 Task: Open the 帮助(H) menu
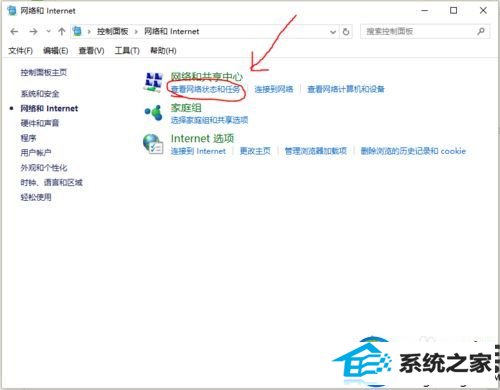click(163, 51)
